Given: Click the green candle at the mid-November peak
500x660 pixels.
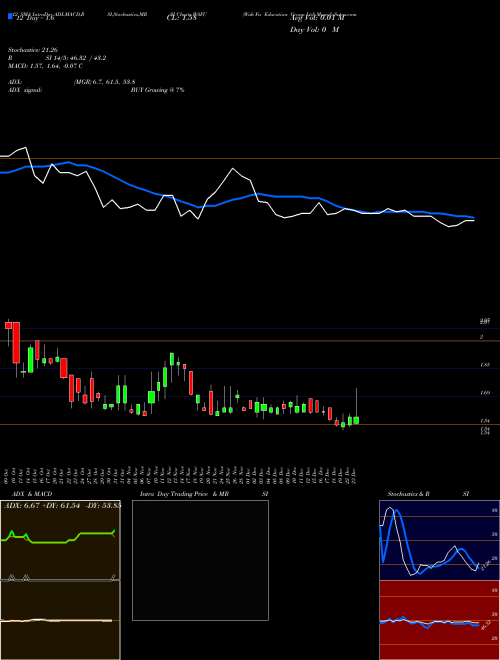Looking at the screenshot, I should coord(172,359).
